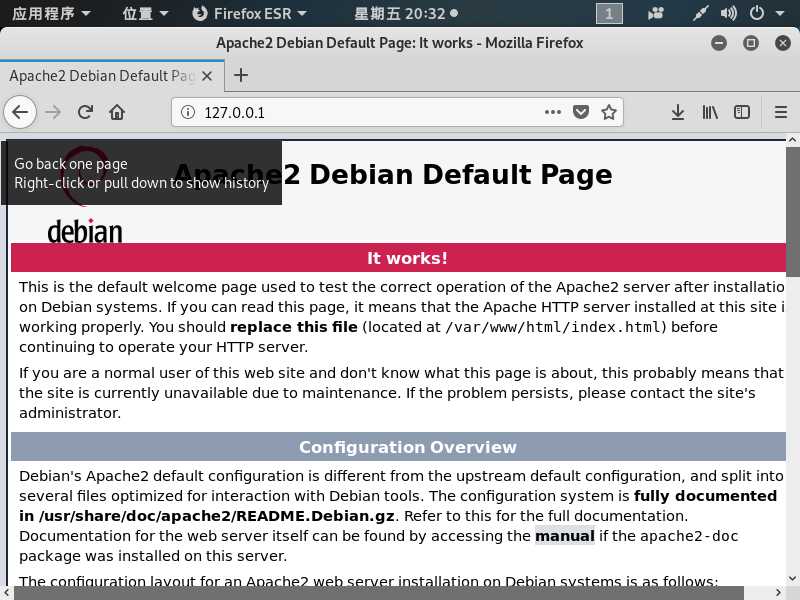Open the Firefox ESR app menu

coord(249,13)
